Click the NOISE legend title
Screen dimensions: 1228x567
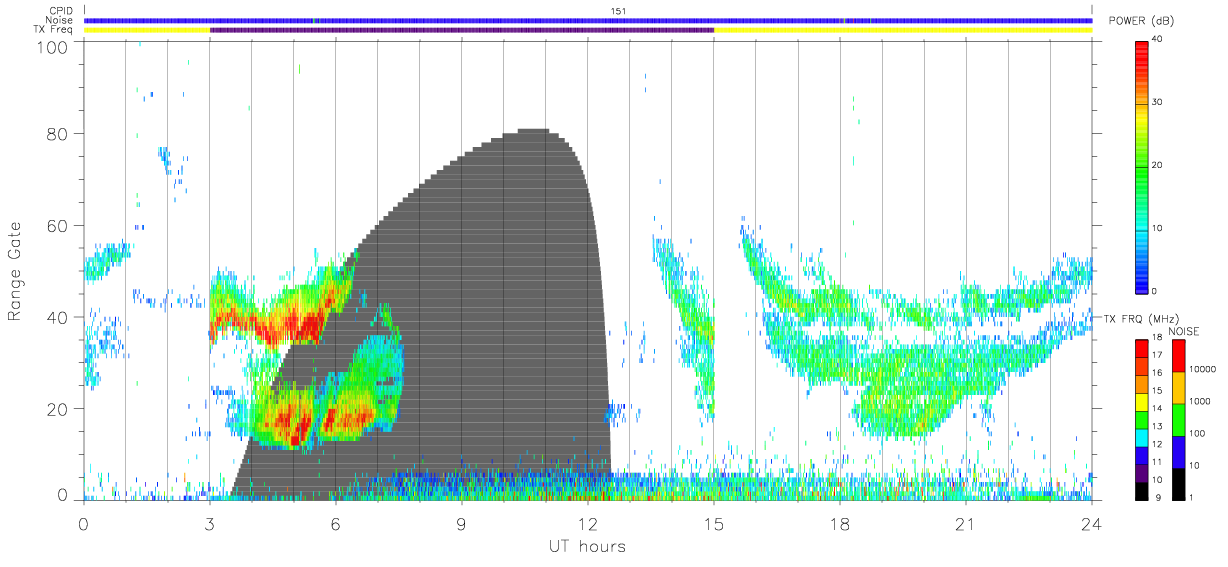(x=1184, y=331)
